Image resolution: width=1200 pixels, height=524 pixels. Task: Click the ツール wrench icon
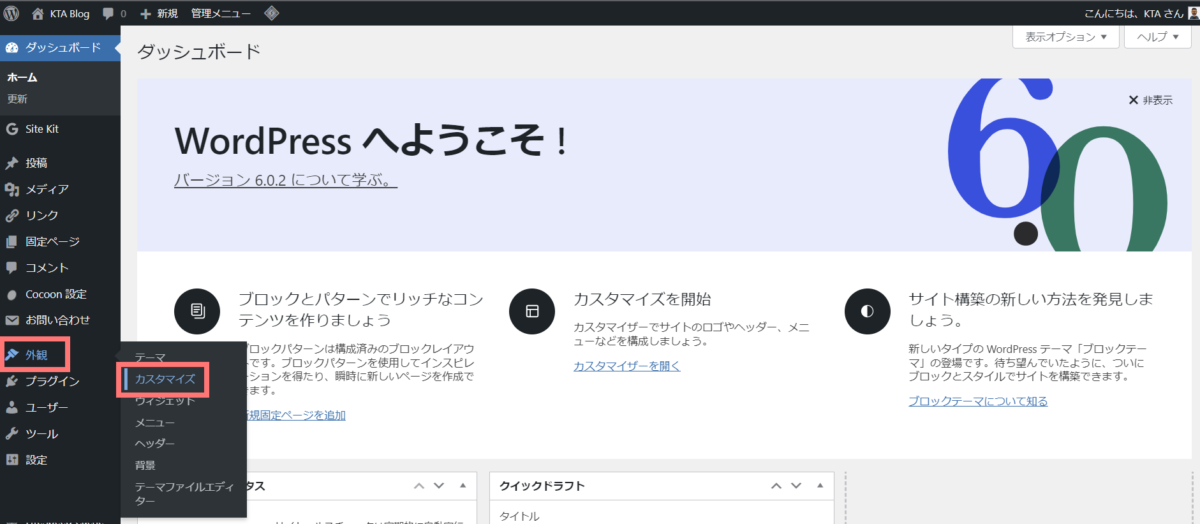[x=12, y=434]
